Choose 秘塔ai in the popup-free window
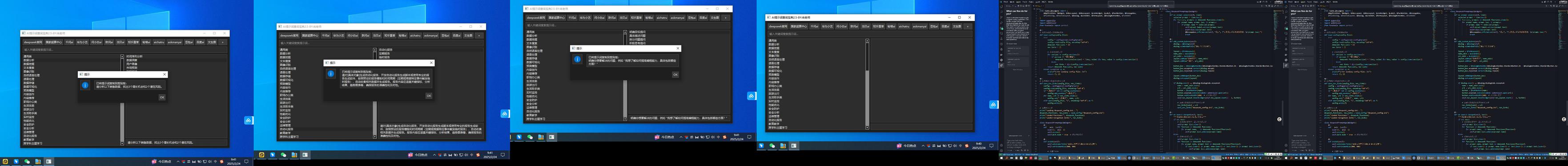Screen dimensions: 1568x166 (x=891, y=26)
